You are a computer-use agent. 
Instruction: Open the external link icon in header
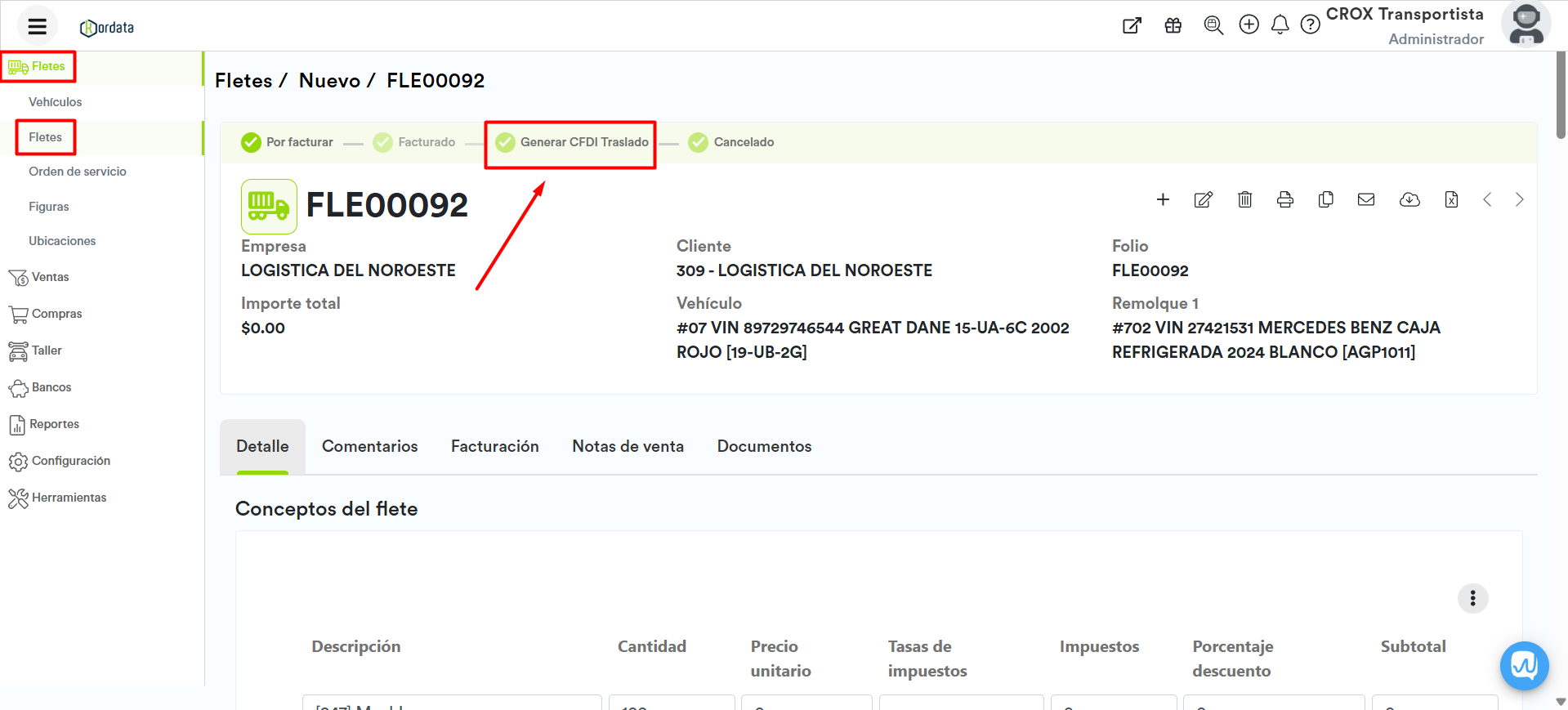[x=1132, y=25]
